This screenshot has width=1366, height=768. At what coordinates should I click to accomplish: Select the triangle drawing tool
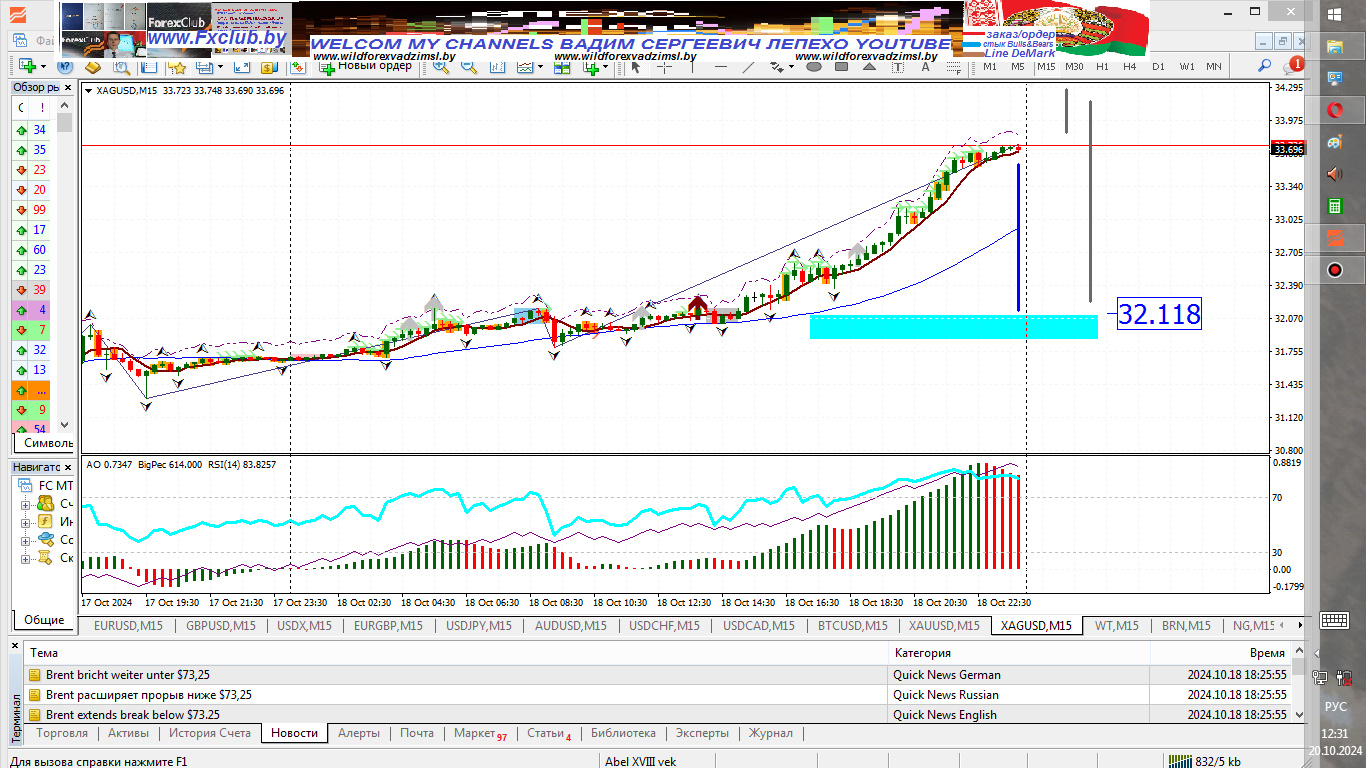[x=869, y=67]
